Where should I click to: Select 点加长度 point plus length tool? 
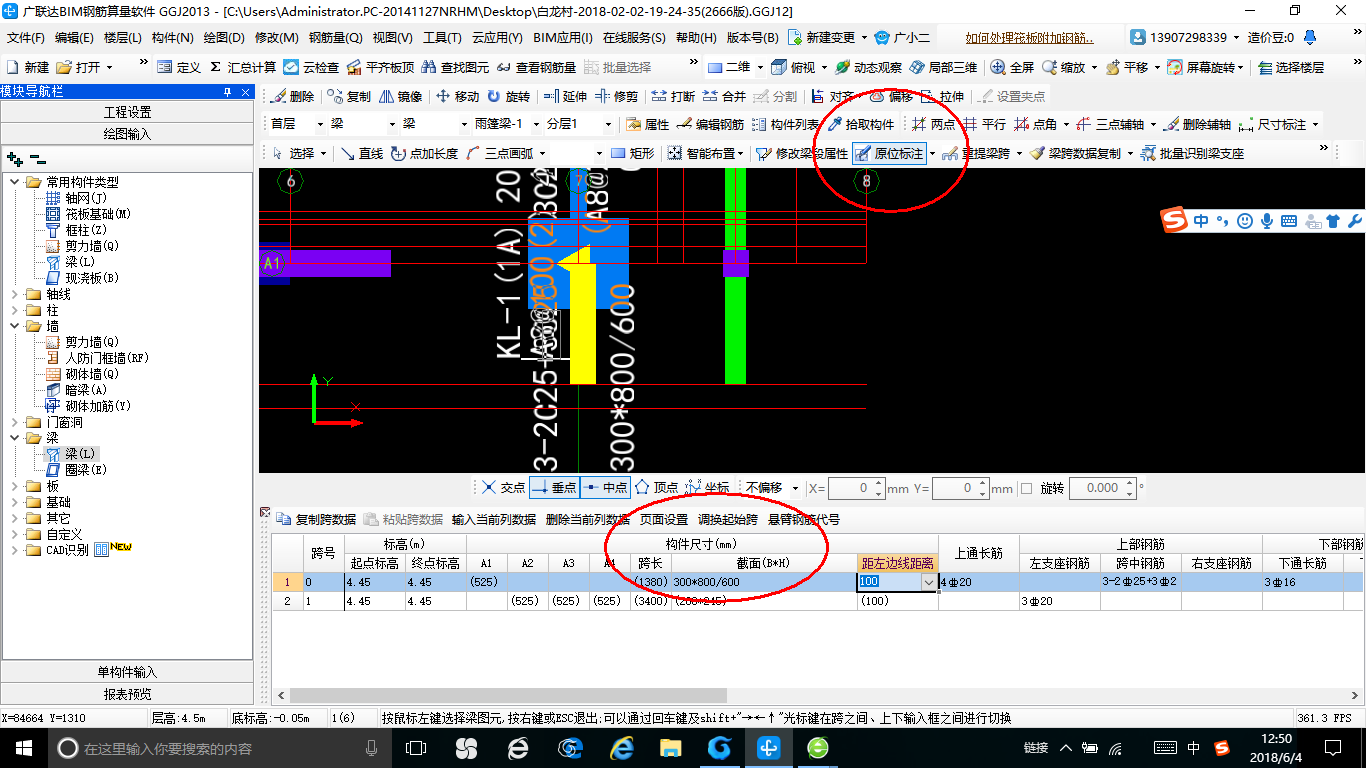click(424, 153)
